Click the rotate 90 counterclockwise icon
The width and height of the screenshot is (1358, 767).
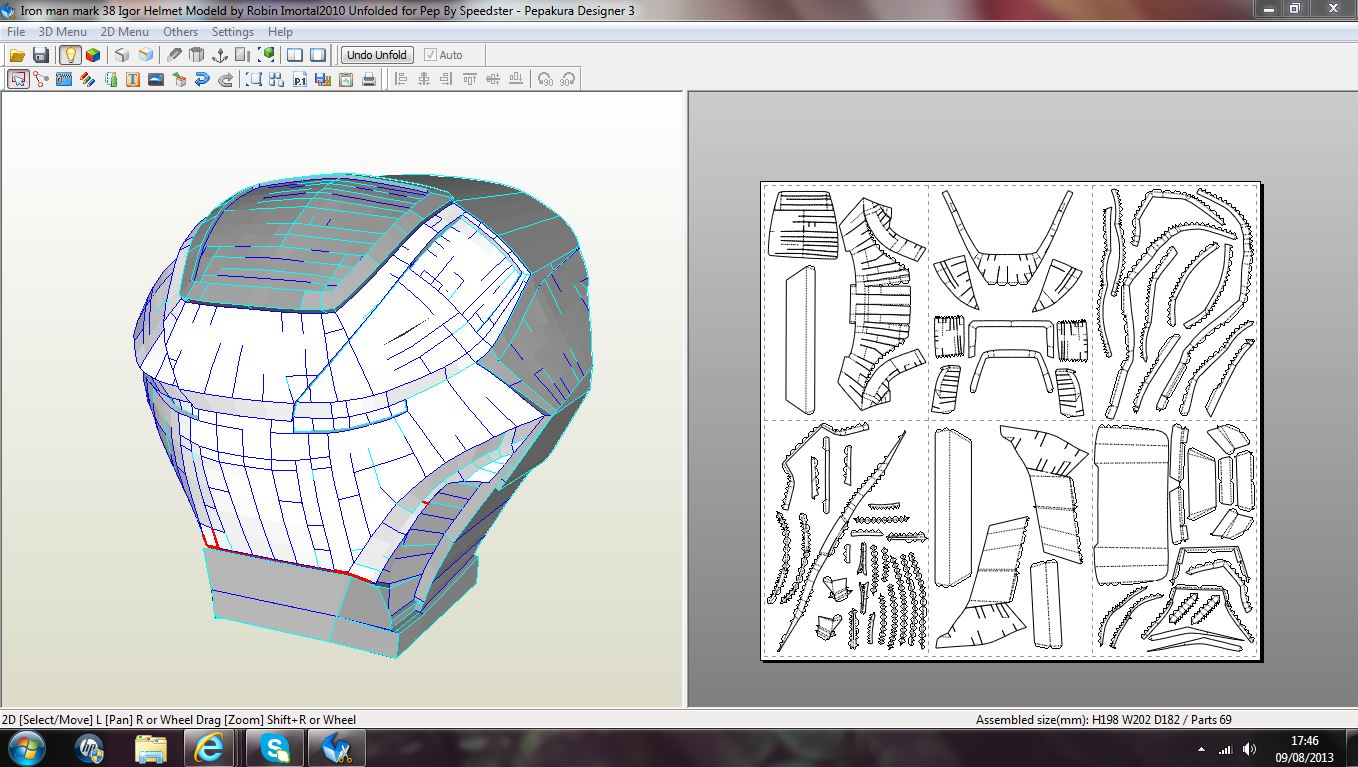[545, 79]
